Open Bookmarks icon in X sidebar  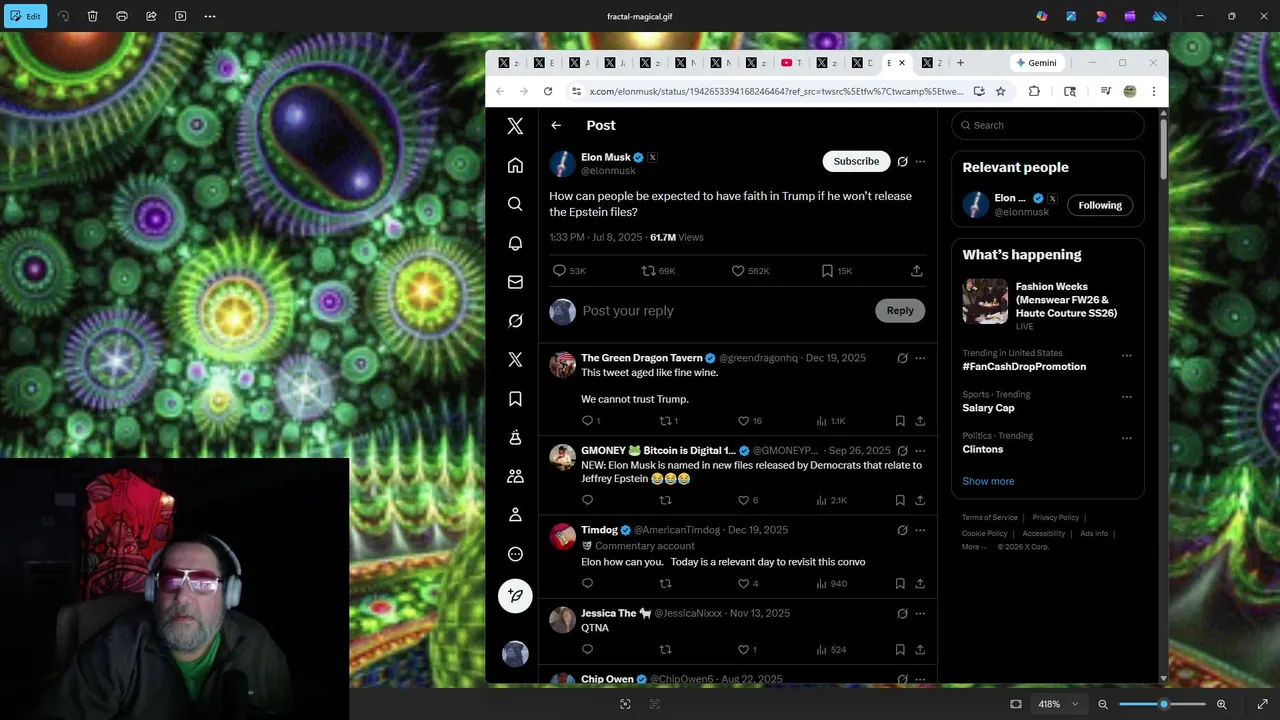tap(515, 399)
